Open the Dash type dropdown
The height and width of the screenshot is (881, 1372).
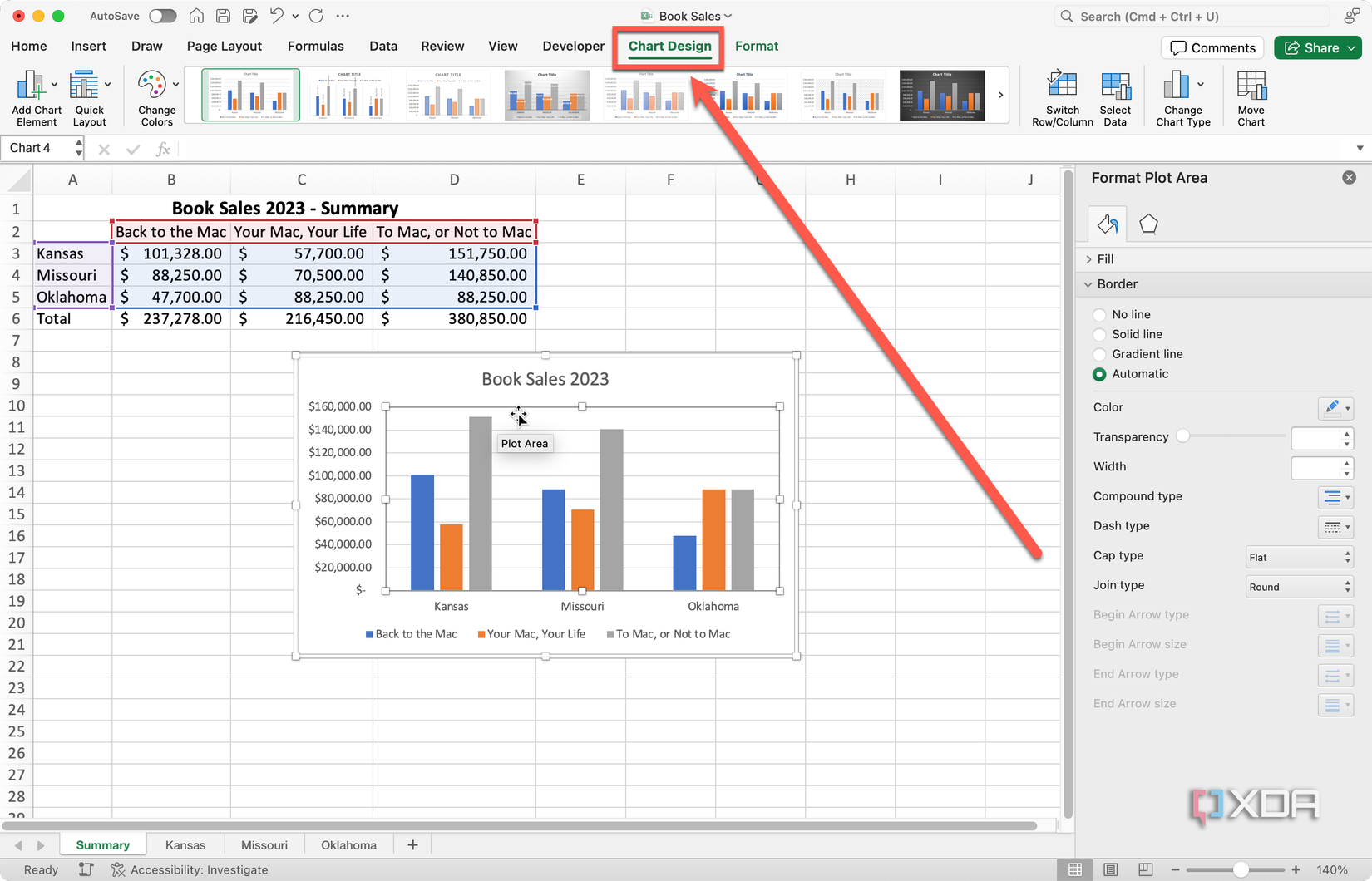[x=1335, y=527]
